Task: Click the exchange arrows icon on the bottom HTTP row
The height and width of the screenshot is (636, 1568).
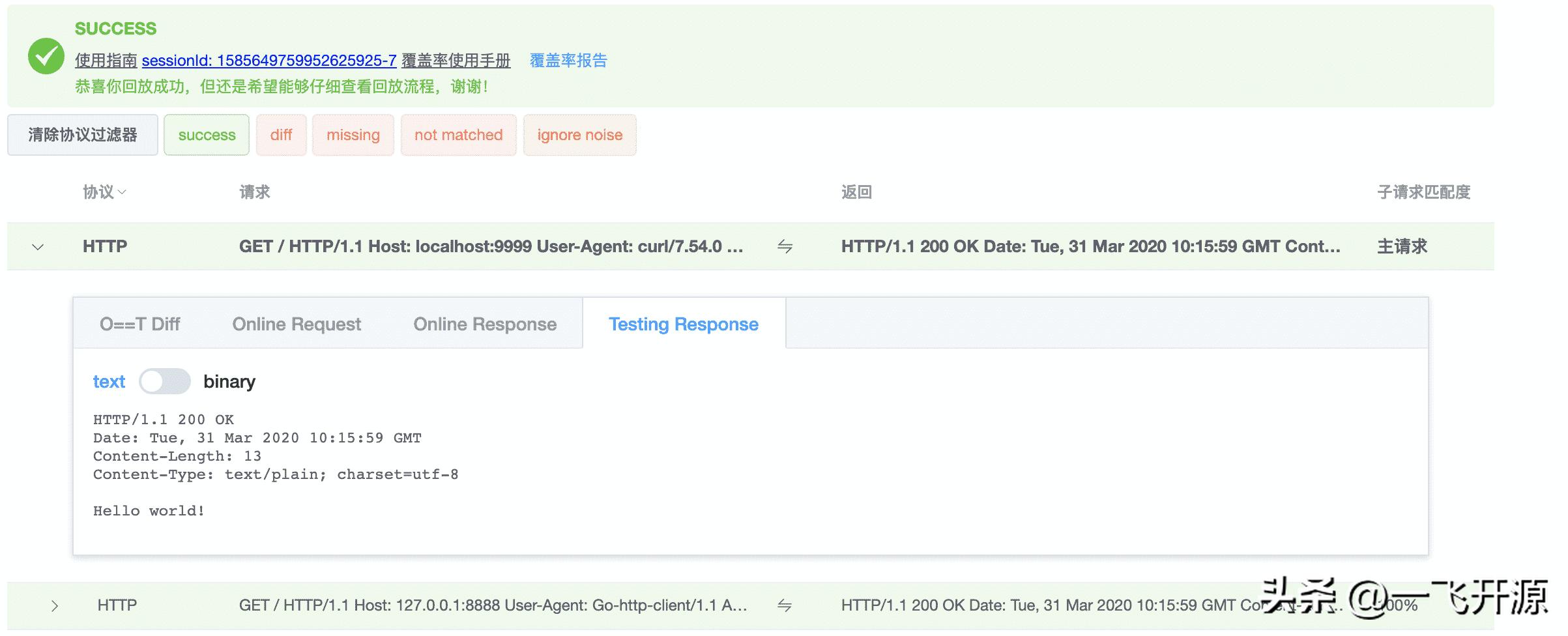Action: 786,605
